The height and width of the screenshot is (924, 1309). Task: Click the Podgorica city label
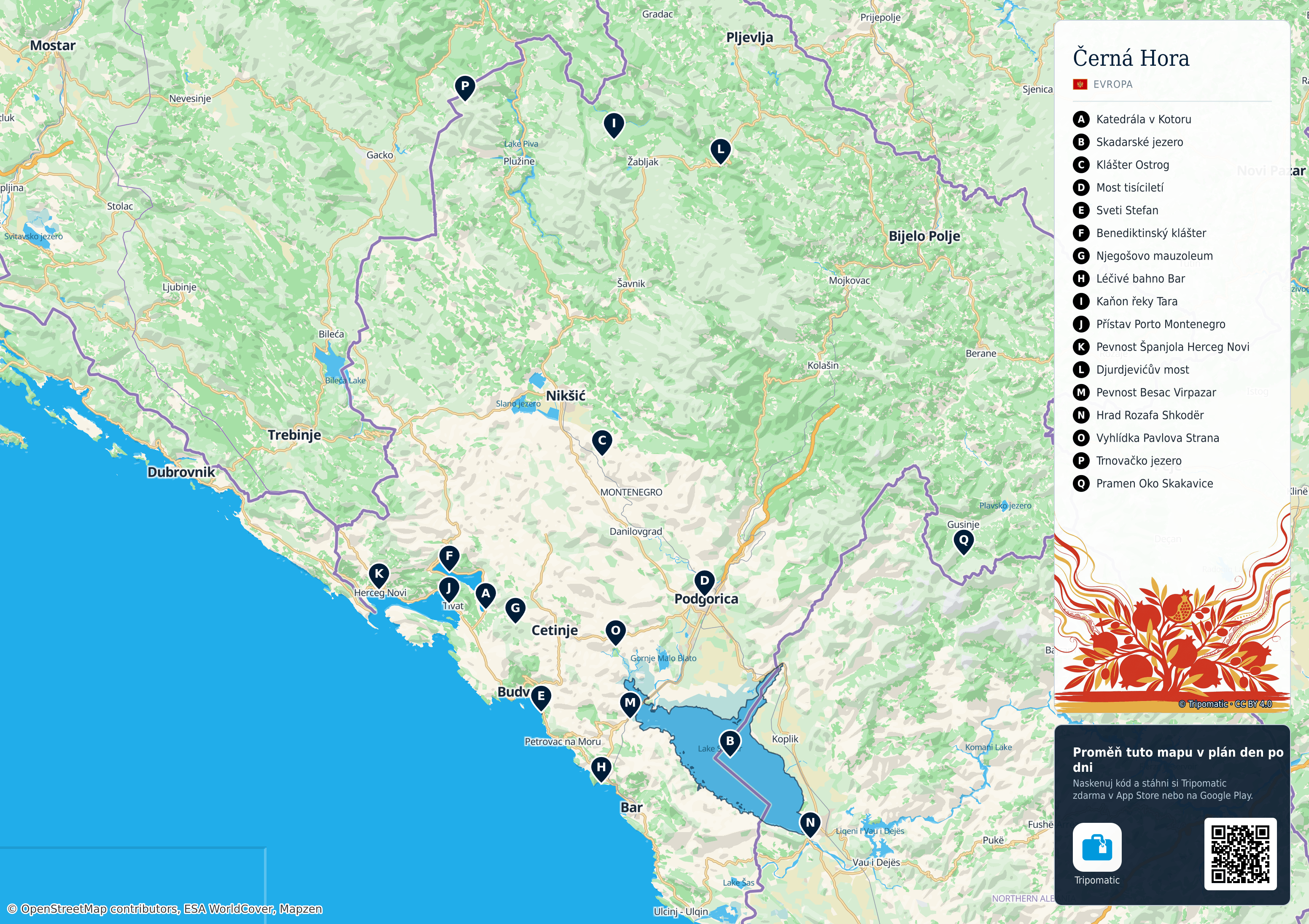706,599
